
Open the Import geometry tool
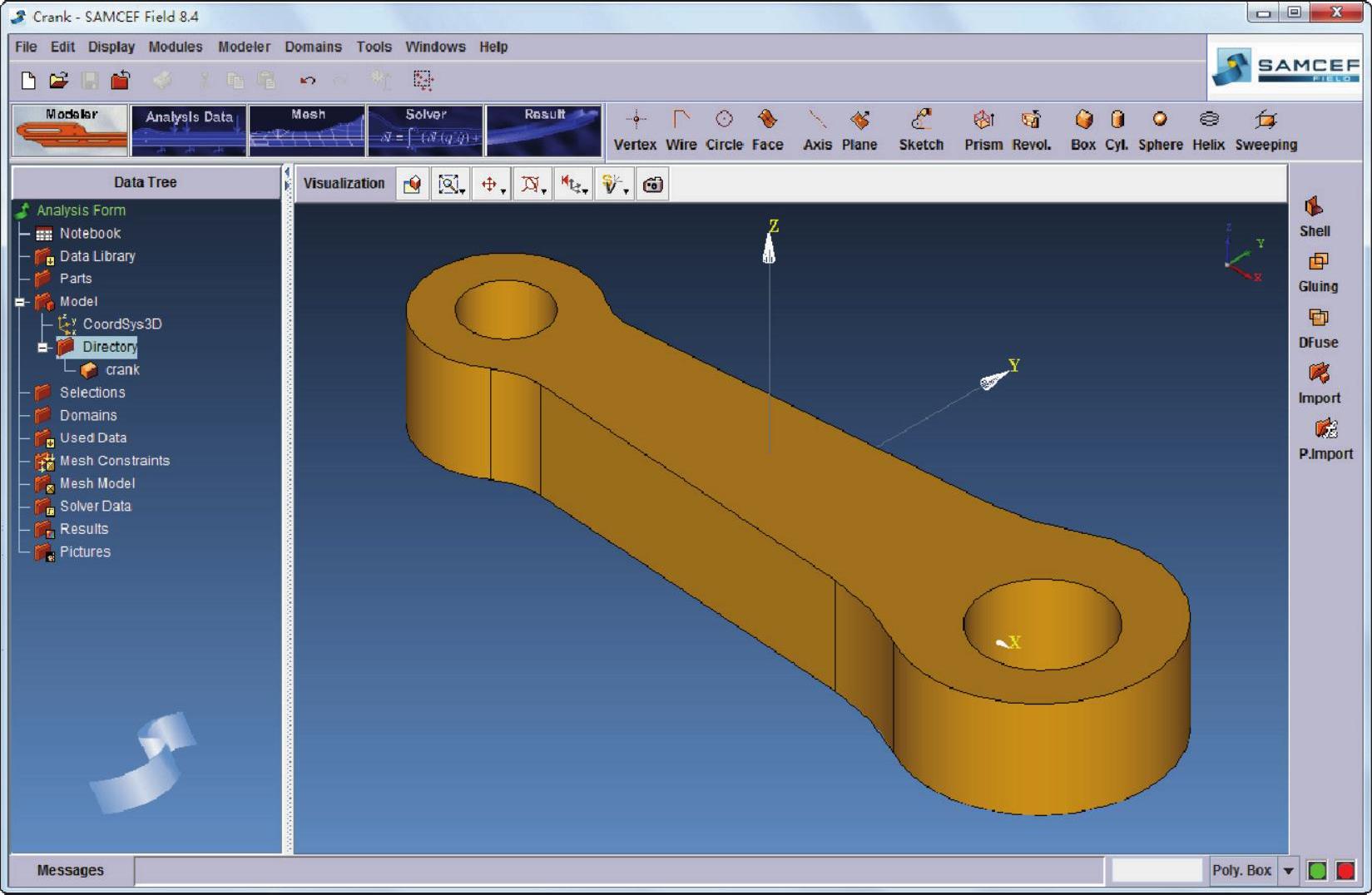[1319, 383]
